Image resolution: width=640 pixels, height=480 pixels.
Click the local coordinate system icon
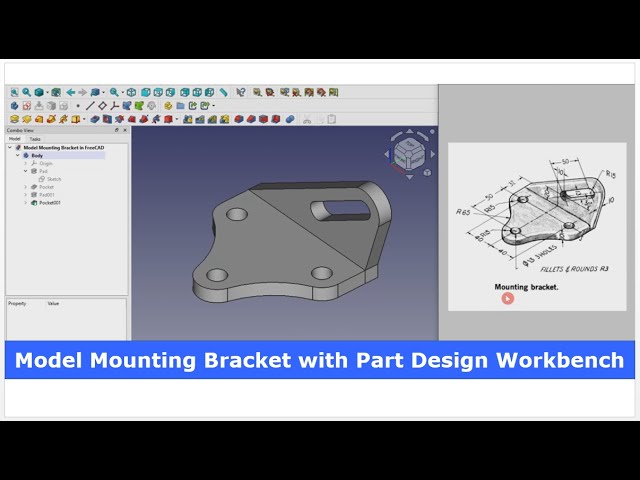tap(115, 106)
